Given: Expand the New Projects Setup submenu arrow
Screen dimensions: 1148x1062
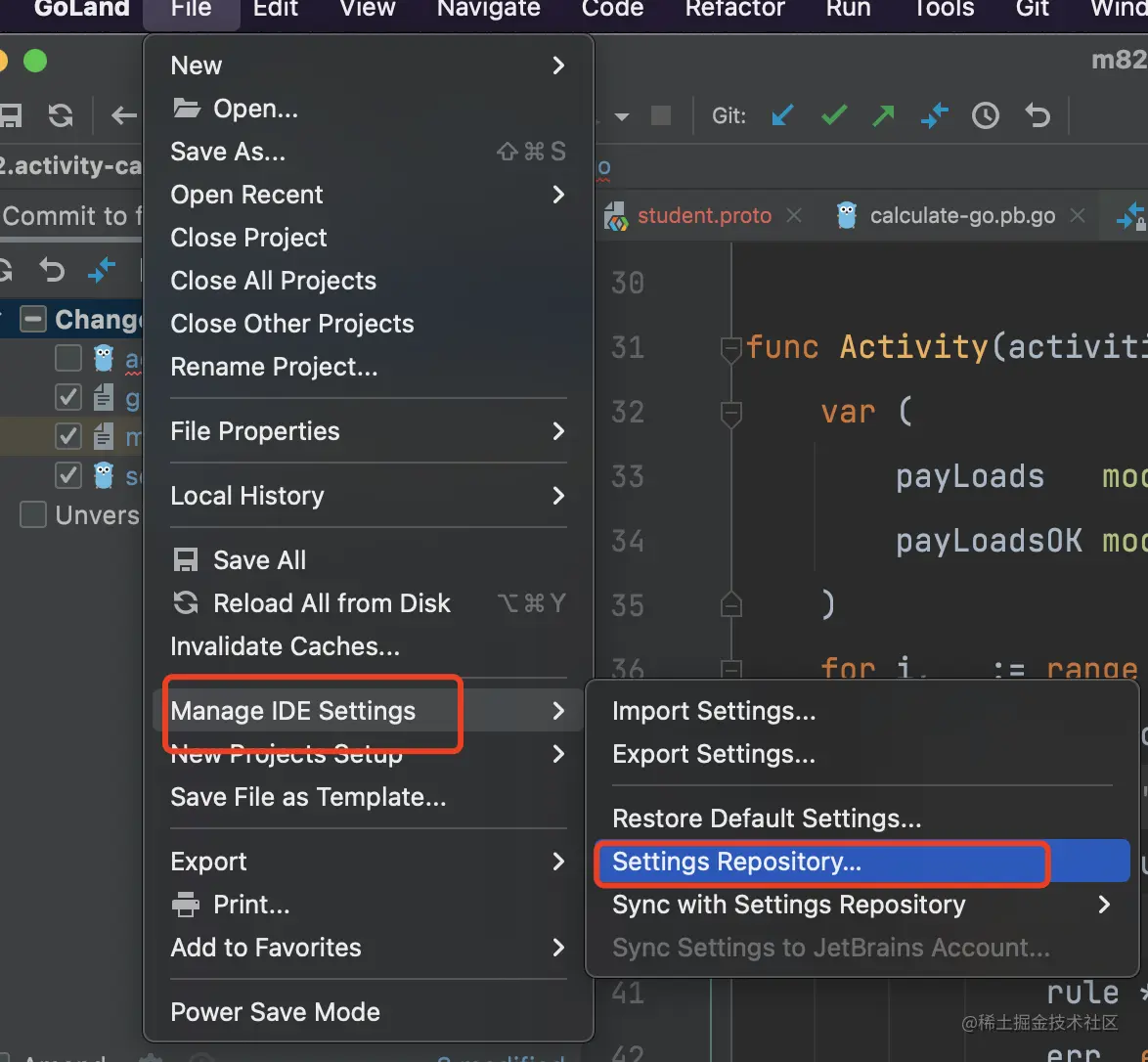Looking at the screenshot, I should 558,754.
